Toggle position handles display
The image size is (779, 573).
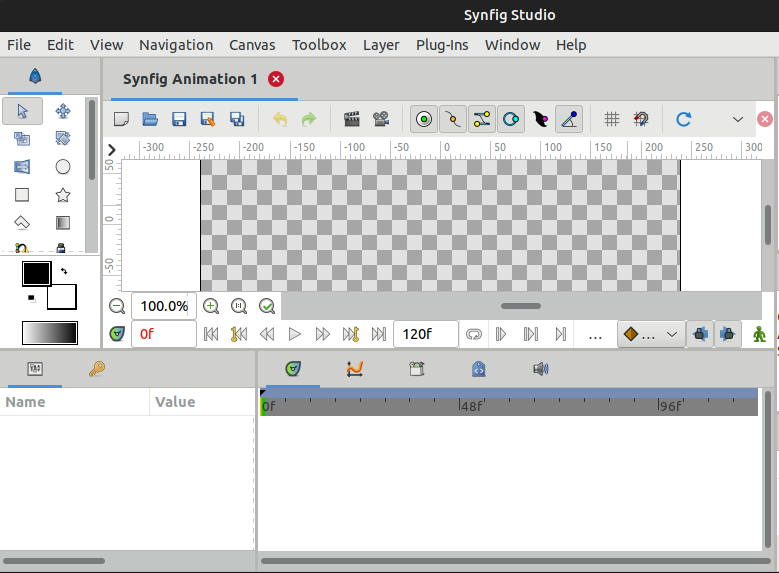click(x=424, y=119)
